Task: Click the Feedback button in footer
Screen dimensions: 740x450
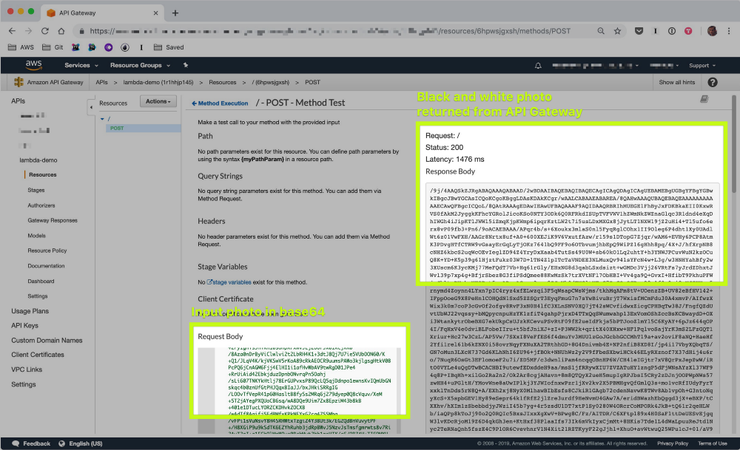Action: (31, 443)
